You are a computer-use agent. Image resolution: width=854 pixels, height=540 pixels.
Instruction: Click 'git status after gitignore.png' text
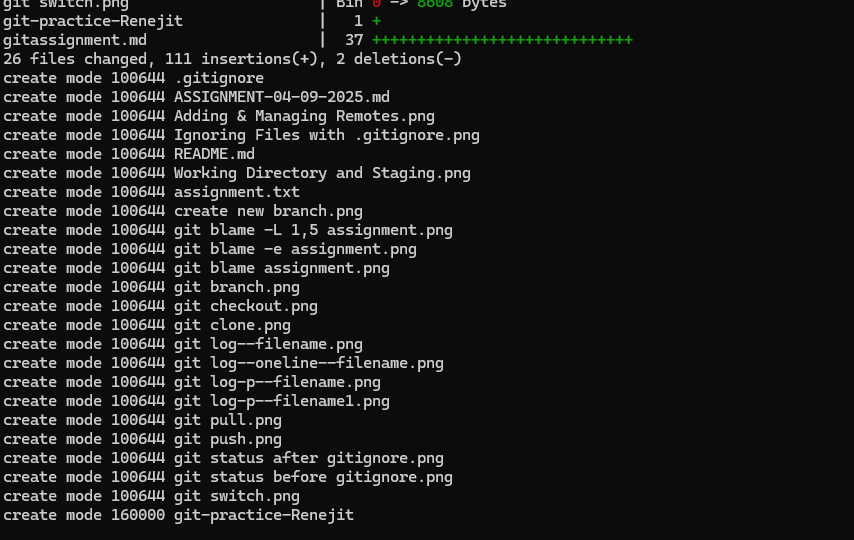pos(308,458)
